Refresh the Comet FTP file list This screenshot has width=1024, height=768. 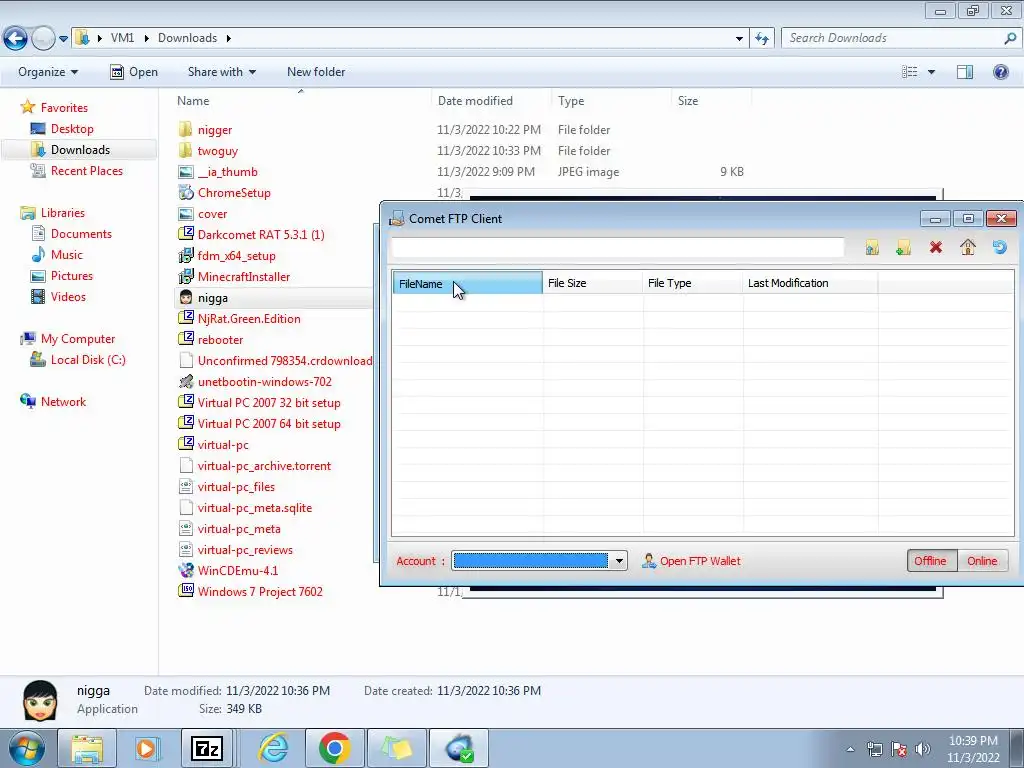(999, 247)
